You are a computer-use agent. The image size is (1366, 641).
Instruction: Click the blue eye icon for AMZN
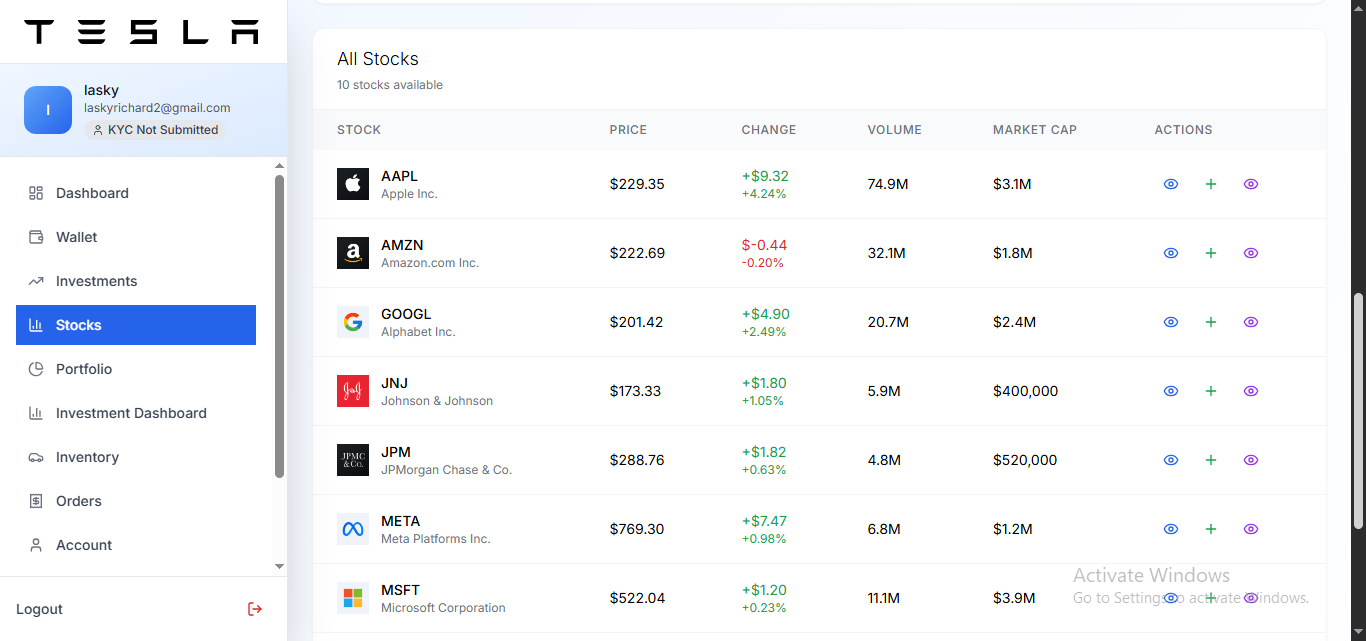point(1171,253)
